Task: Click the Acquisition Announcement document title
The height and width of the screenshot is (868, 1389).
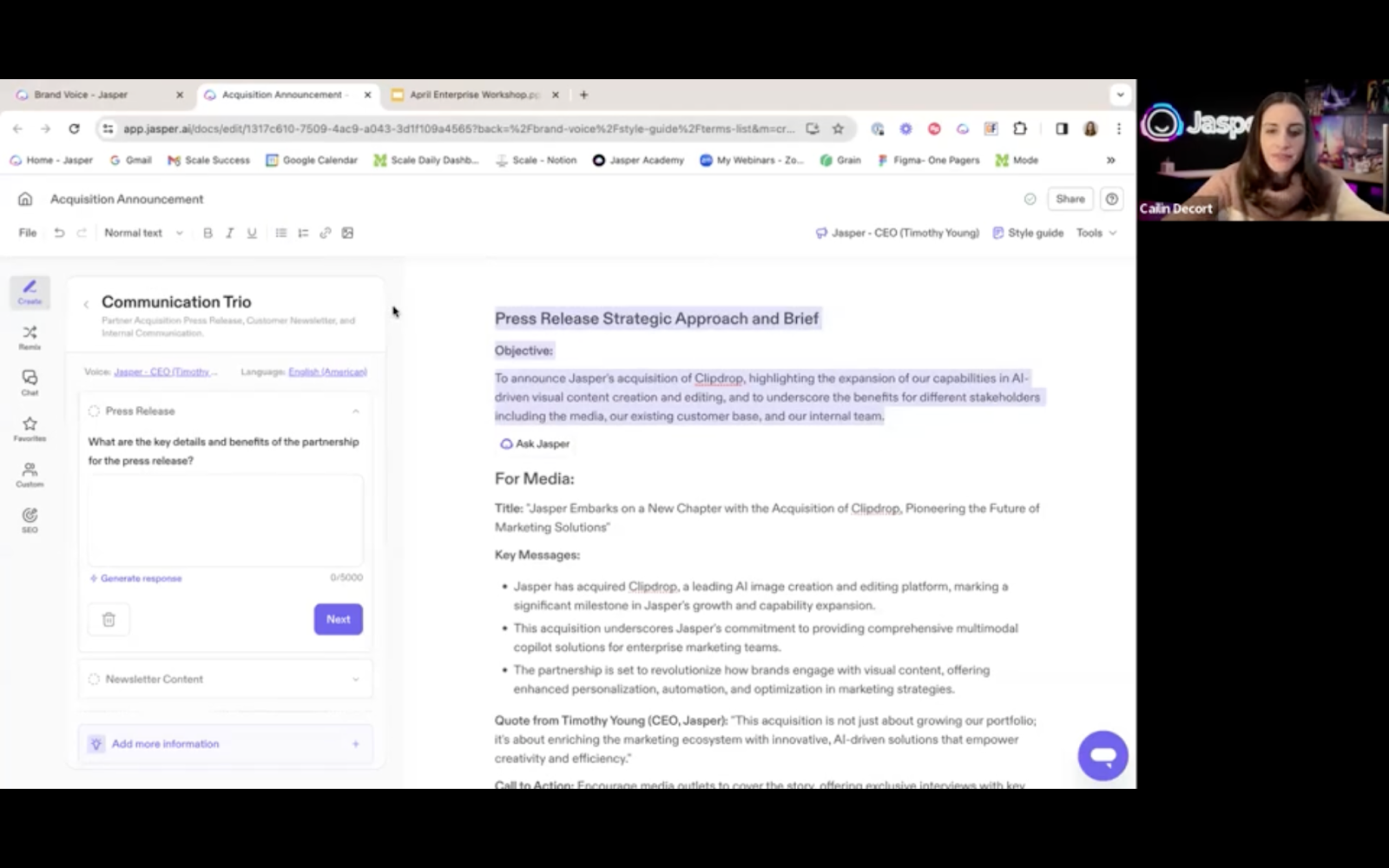Action: click(127, 199)
